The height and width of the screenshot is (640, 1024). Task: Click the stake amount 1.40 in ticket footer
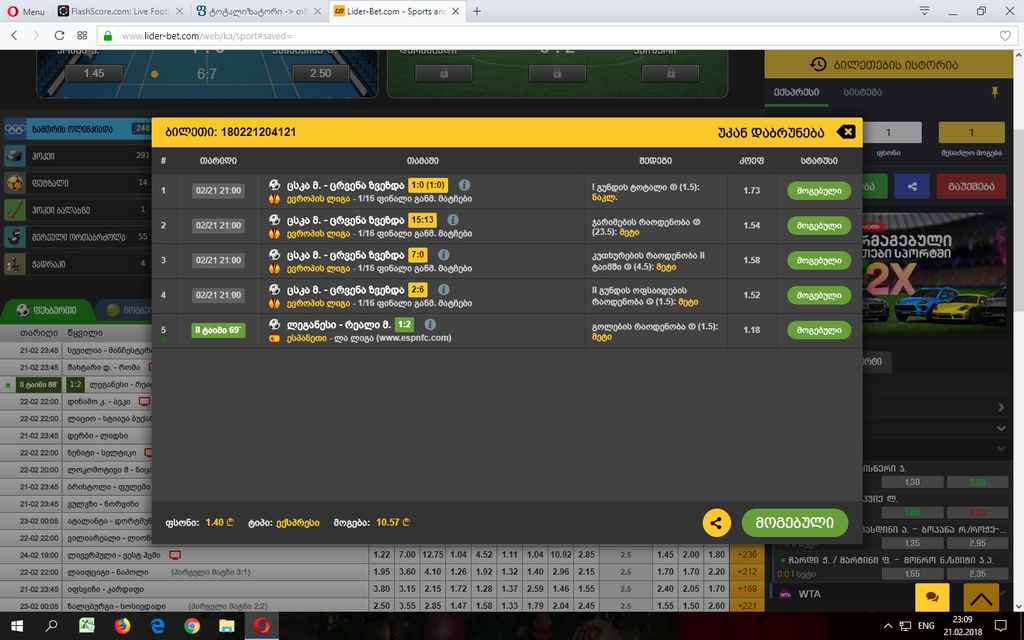(x=219, y=522)
